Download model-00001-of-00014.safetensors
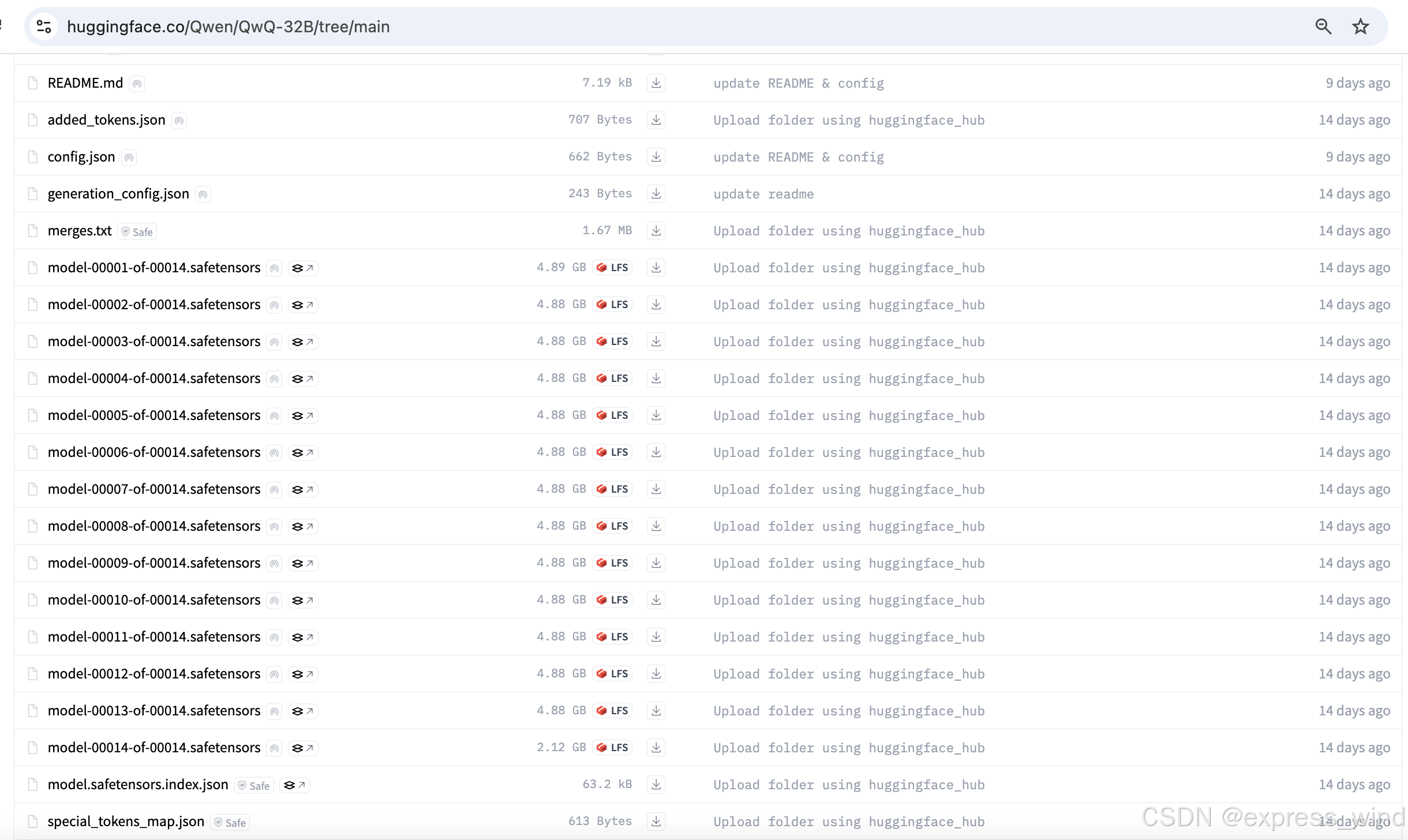This screenshot has width=1408, height=840. (x=656, y=268)
